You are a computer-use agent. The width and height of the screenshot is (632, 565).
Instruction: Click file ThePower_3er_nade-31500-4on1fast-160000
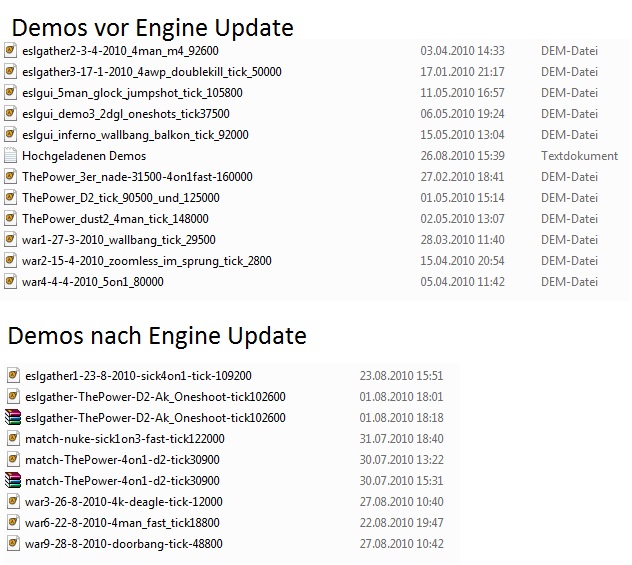(x=137, y=177)
